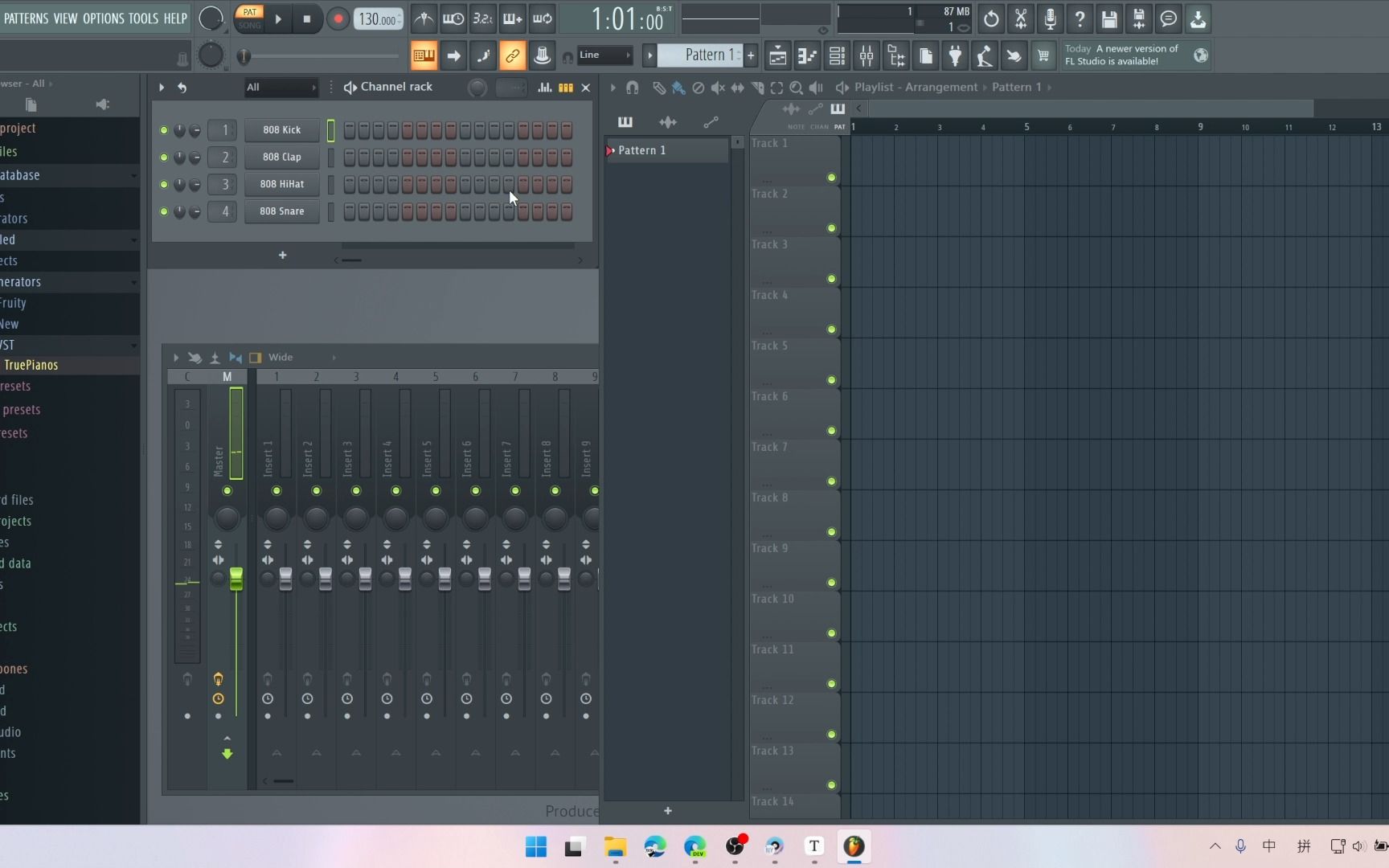The height and width of the screenshot is (868, 1389).
Task: Open the snap Line dropdown
Action: [604, 55]
